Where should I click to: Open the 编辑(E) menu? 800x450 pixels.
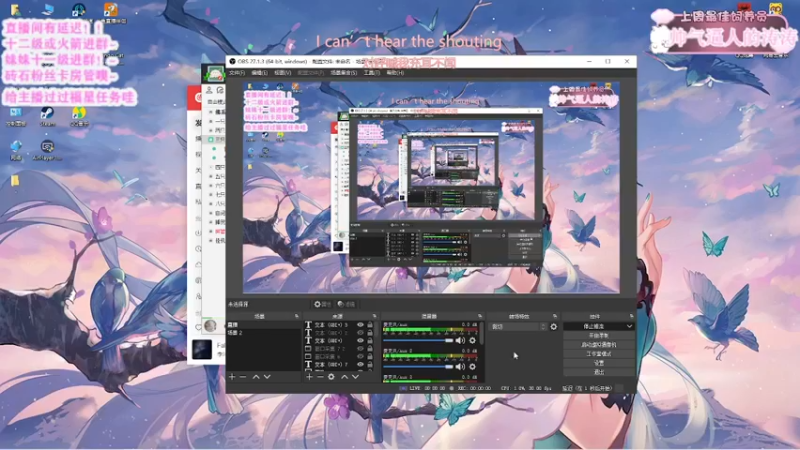point(259,73)
